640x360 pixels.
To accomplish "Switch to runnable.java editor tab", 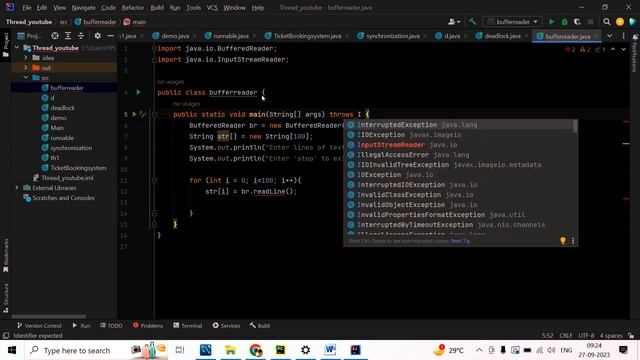I will pos(231,36).
